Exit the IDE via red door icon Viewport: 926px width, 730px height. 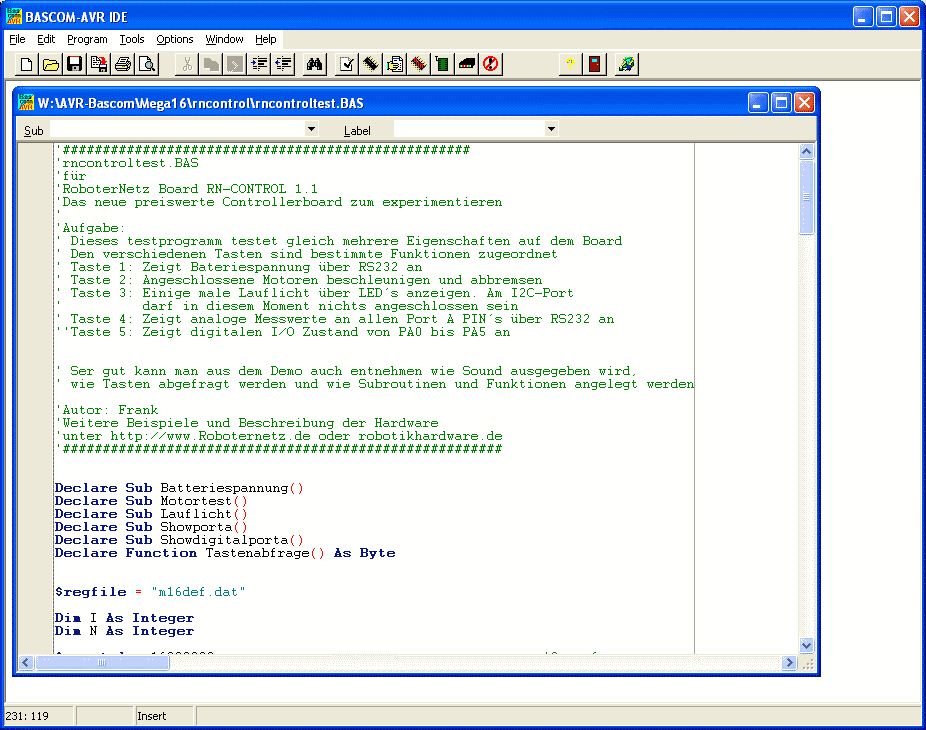pyautogui.click(x=594, y=64)
